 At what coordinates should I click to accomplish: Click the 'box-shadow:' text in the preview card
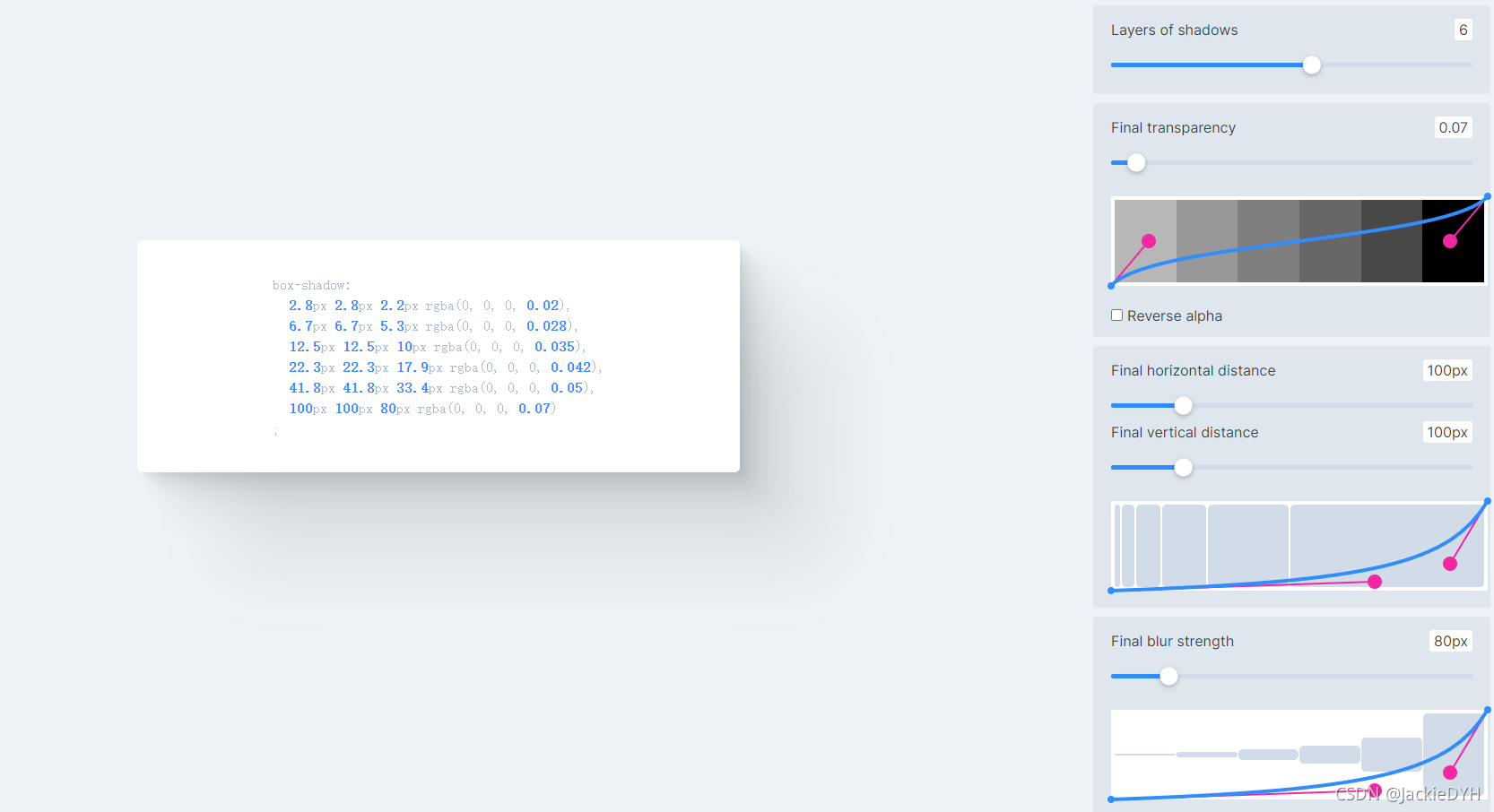point(311,285)
